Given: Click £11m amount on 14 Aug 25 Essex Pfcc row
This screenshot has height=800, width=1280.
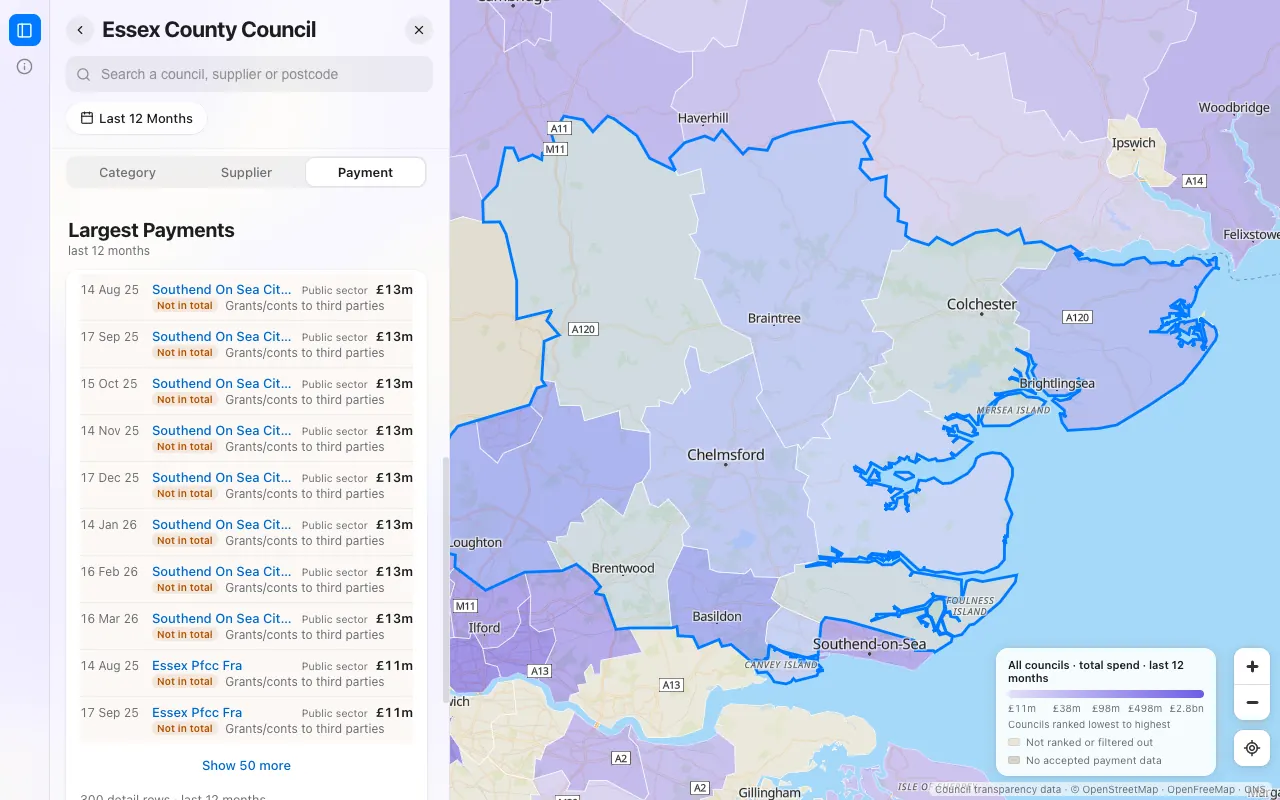Looking at the screenshot, I should coord(394,666).
